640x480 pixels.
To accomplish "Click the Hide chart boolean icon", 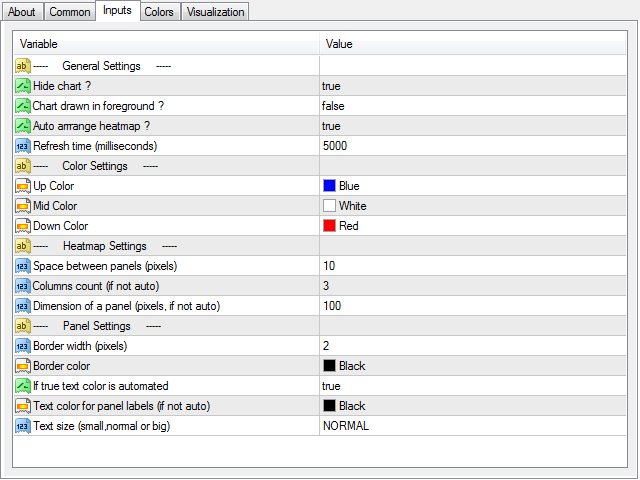I will click(23, 86).
